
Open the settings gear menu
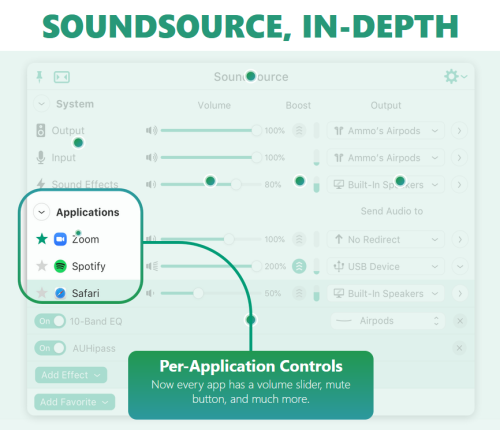tap(455, 77)
